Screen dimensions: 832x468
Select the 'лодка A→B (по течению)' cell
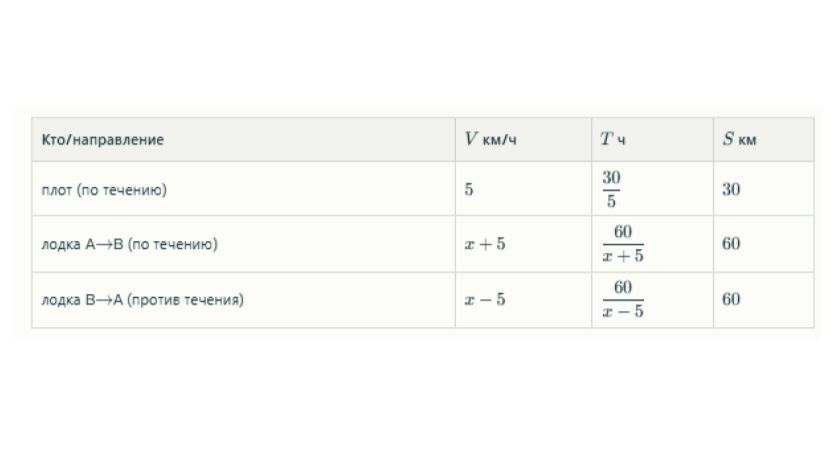[x=130, y=244]
